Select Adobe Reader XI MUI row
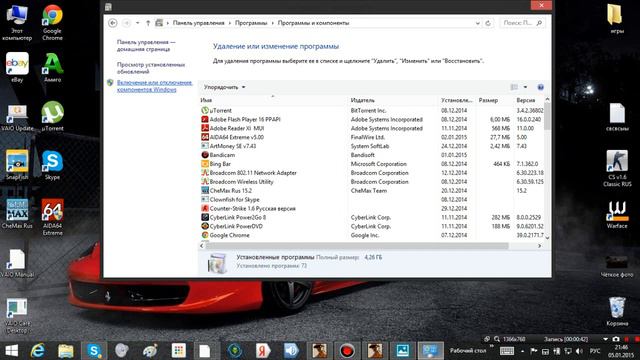640x360 pixels. 371,128
